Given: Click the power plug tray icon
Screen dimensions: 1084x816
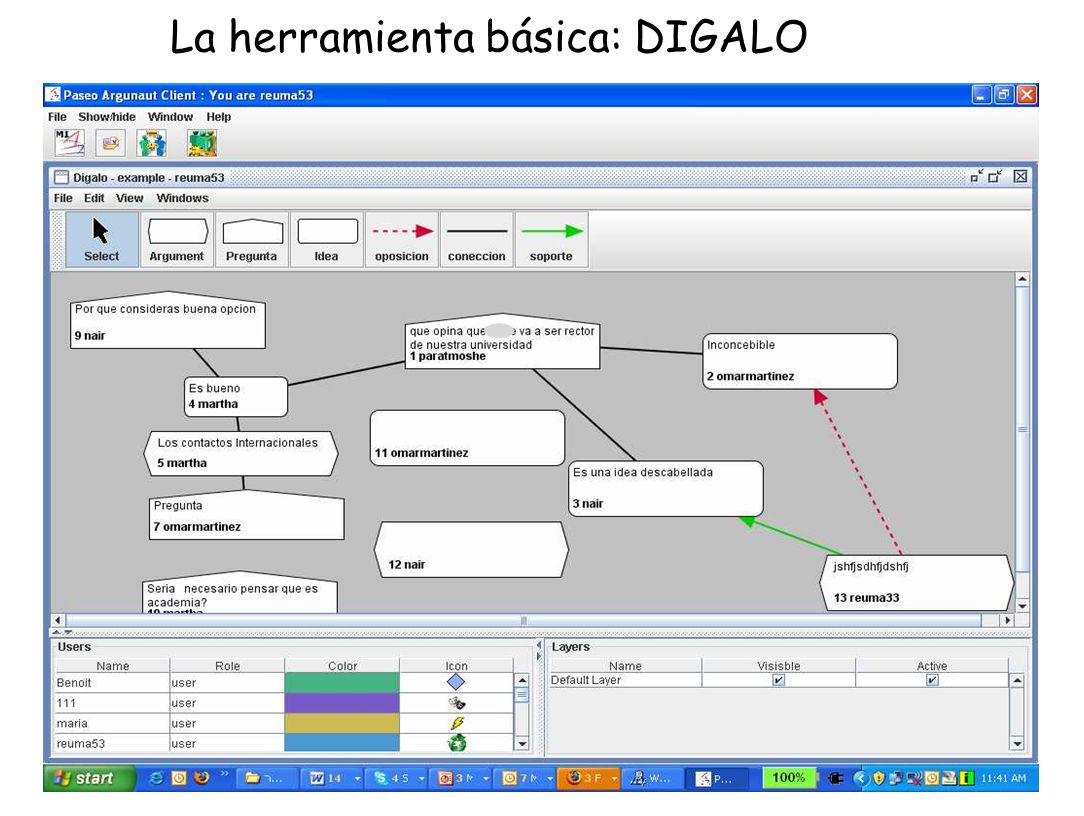Looking at the screenshot, I should (836, 778).
